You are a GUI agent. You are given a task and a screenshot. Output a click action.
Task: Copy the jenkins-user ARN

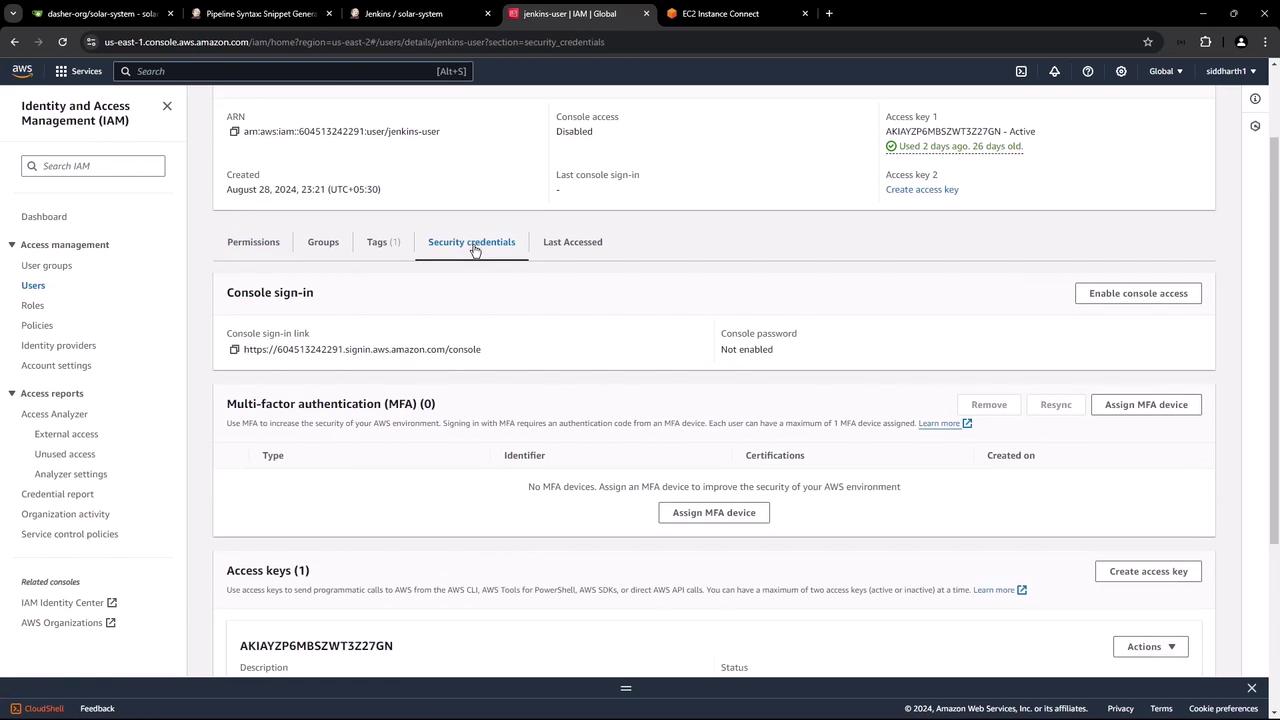[x=234, y=132]
